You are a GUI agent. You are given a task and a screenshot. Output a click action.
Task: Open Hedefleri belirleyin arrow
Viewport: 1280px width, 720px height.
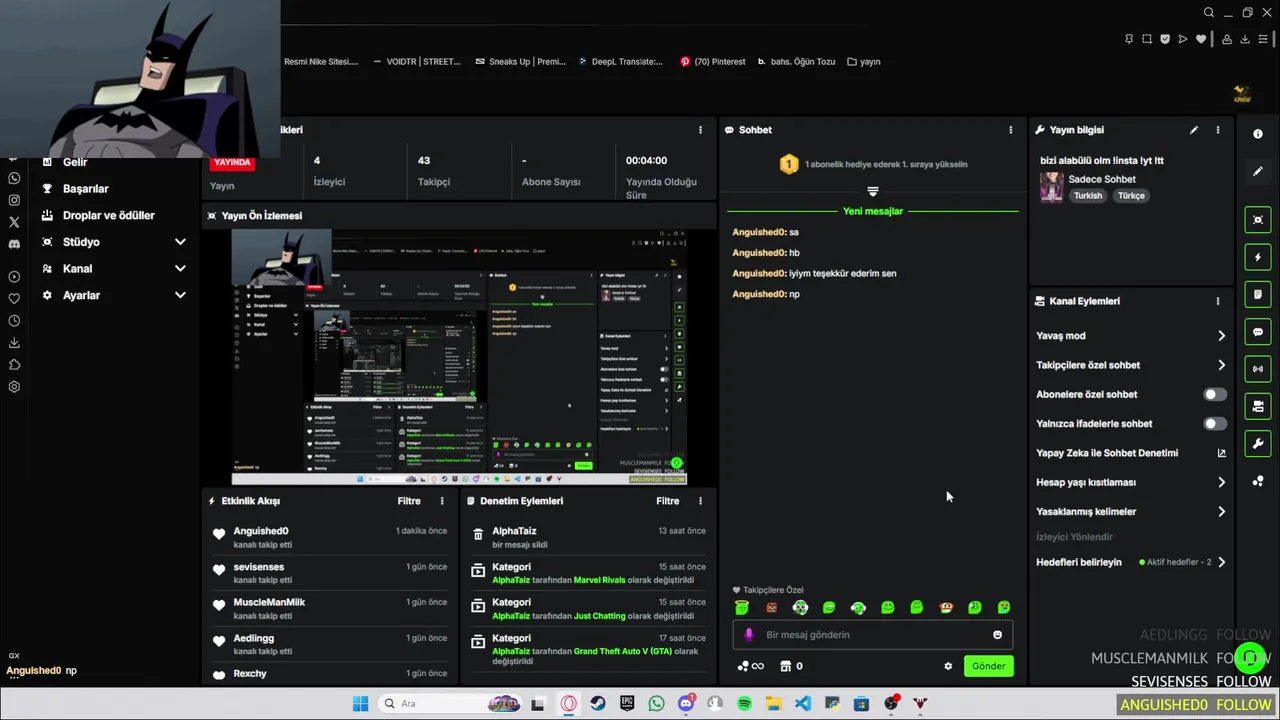(1221, 562)
